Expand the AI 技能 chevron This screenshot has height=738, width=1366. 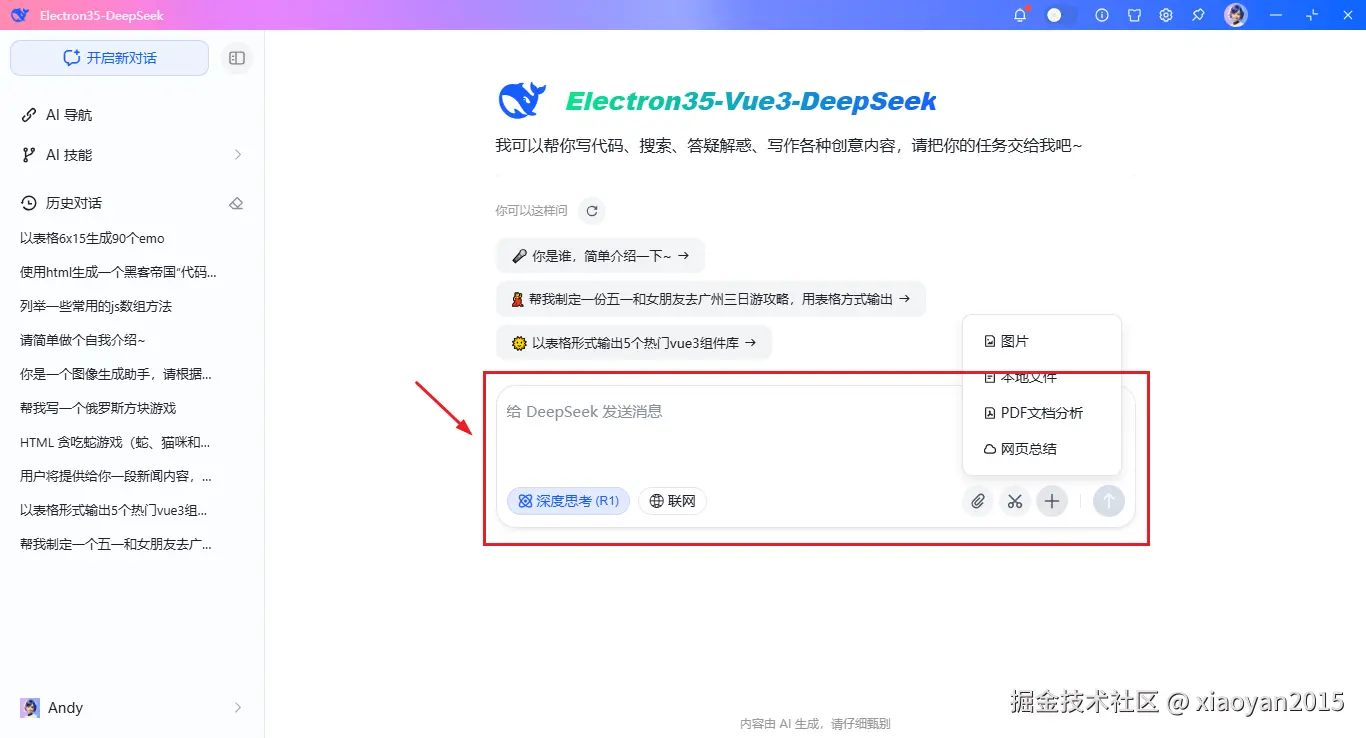coord(238,155)
